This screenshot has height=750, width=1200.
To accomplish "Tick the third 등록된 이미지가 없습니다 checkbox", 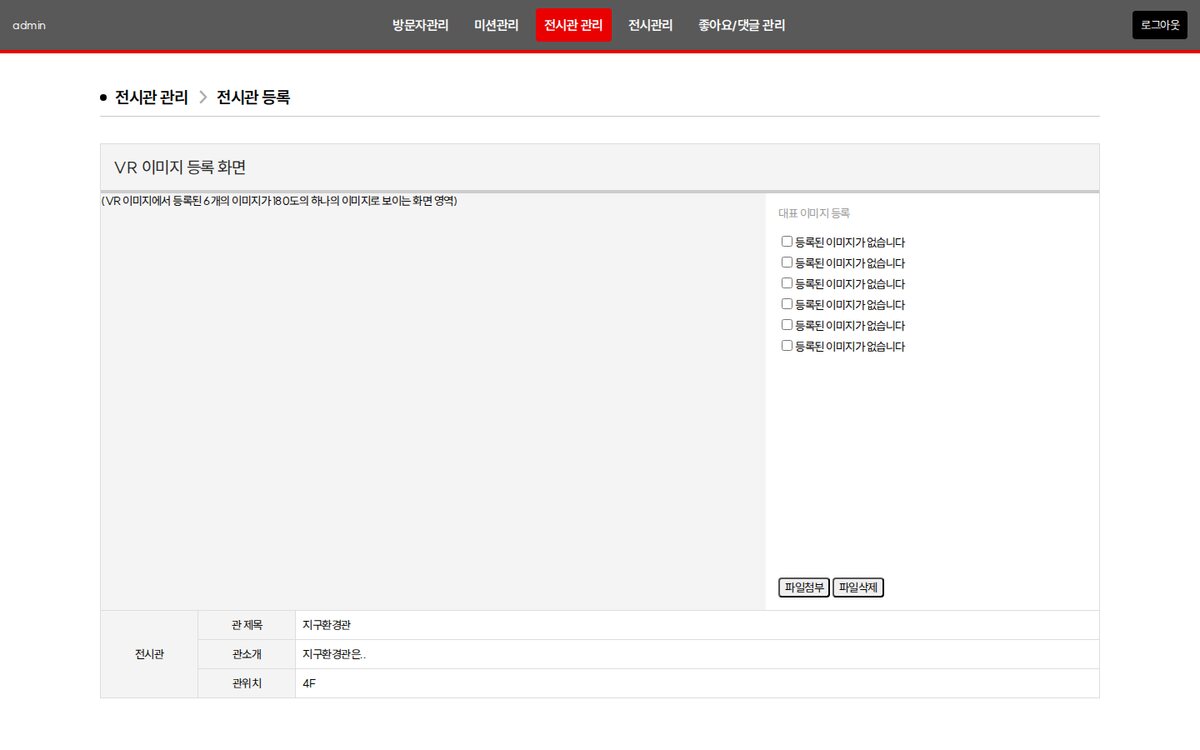I will [x=787, y=283].
